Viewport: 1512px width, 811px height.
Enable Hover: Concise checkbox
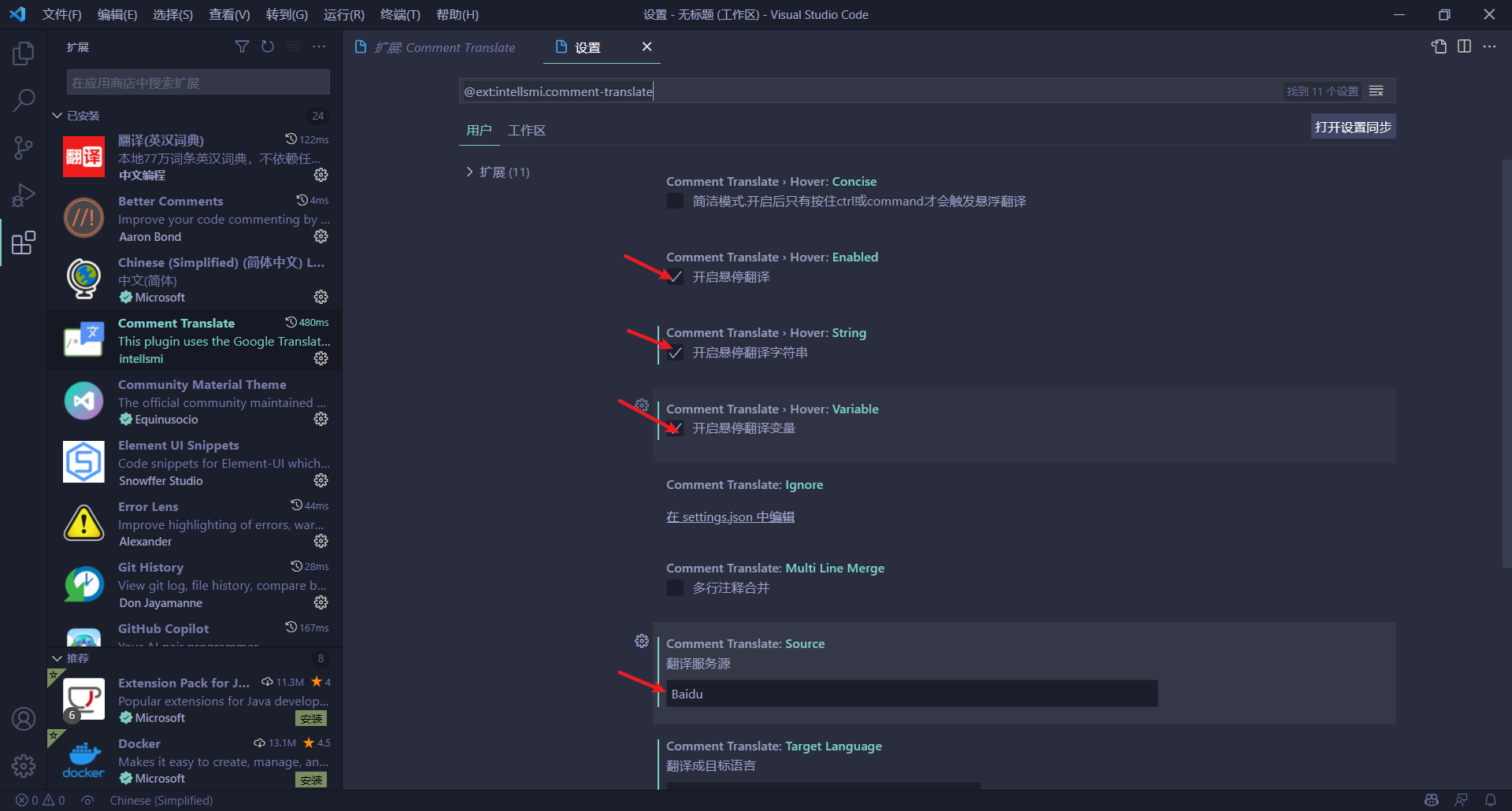[675, 202]
